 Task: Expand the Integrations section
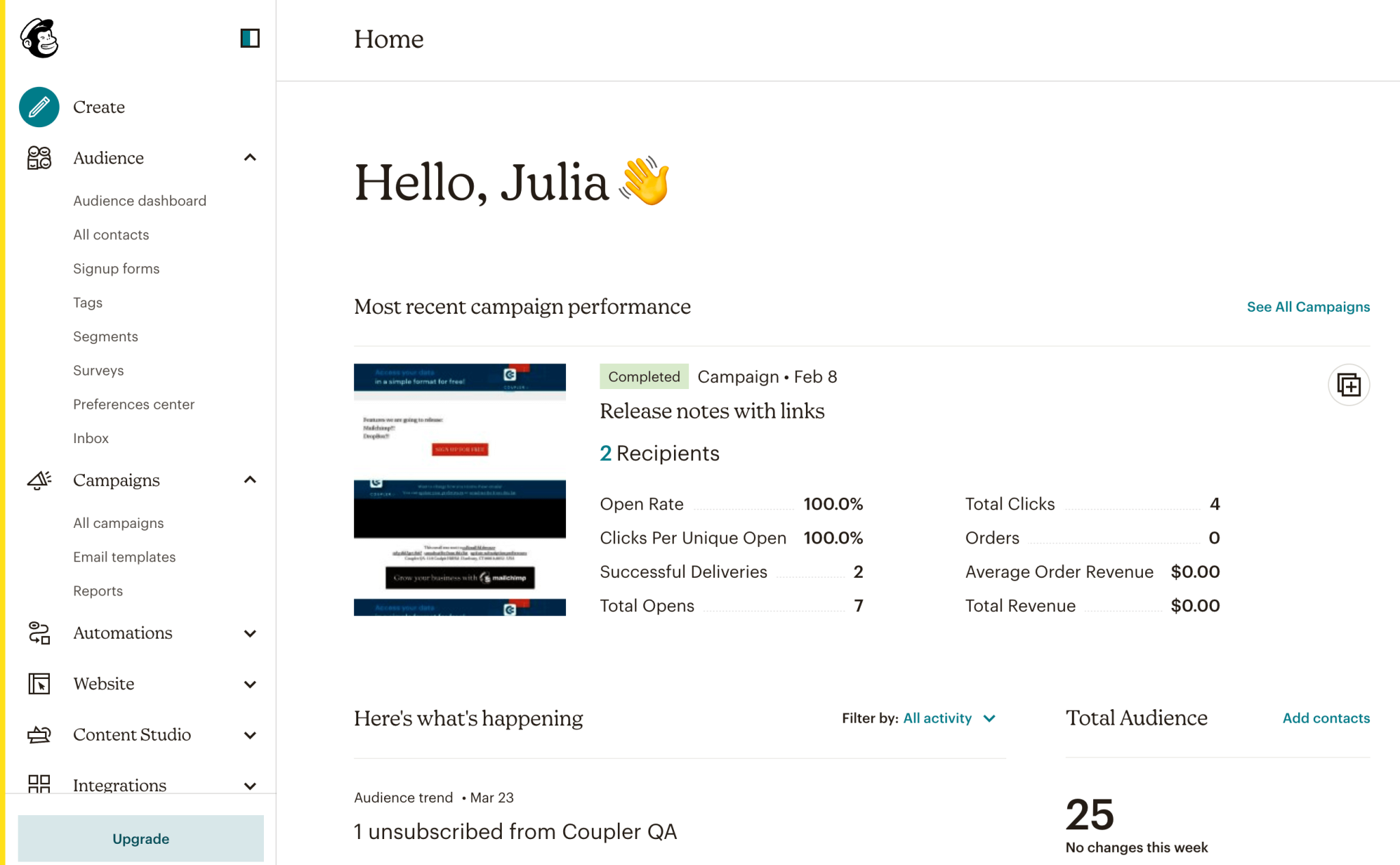(x=250, y=785)
